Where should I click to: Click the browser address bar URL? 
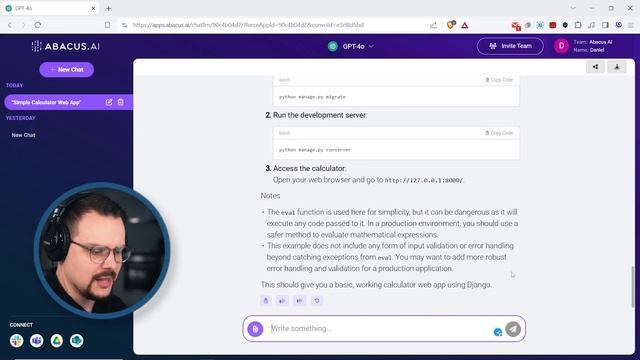tap(248, 25)
